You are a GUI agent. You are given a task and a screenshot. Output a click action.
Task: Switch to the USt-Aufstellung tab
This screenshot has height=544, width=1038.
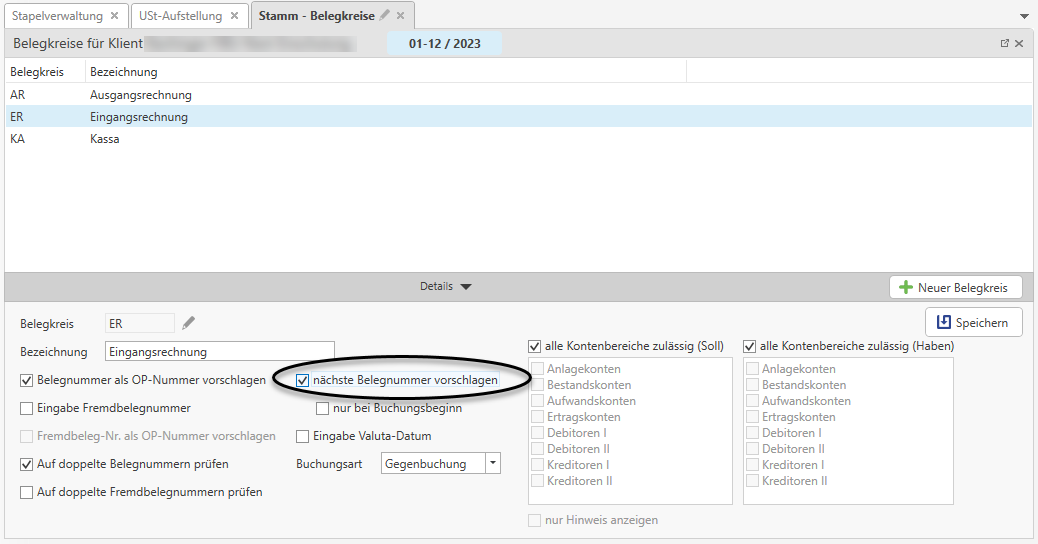pyautogui.click(x=180, y=16)
